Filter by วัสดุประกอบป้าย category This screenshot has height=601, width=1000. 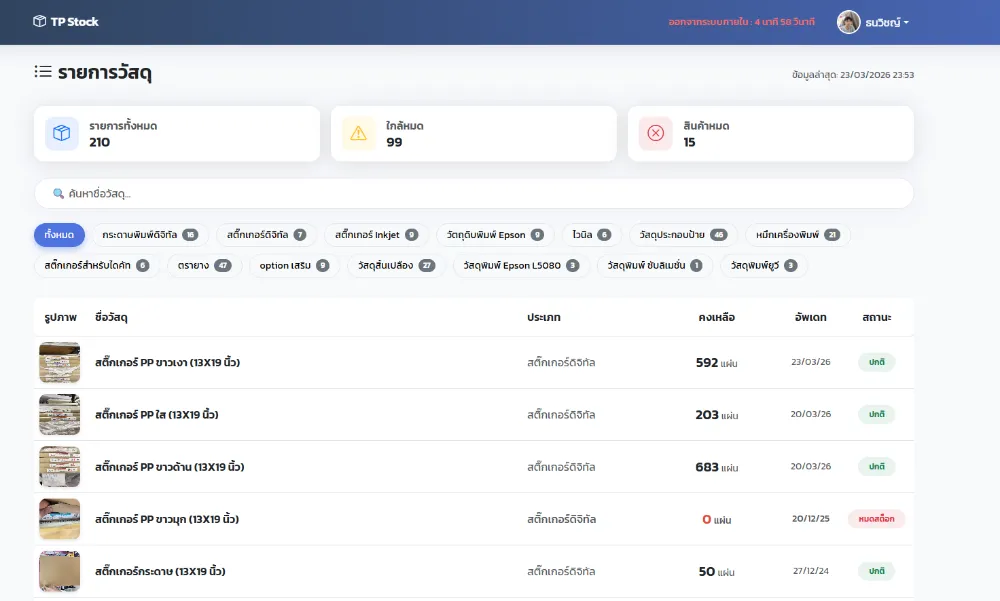click(x=684, y=235)
